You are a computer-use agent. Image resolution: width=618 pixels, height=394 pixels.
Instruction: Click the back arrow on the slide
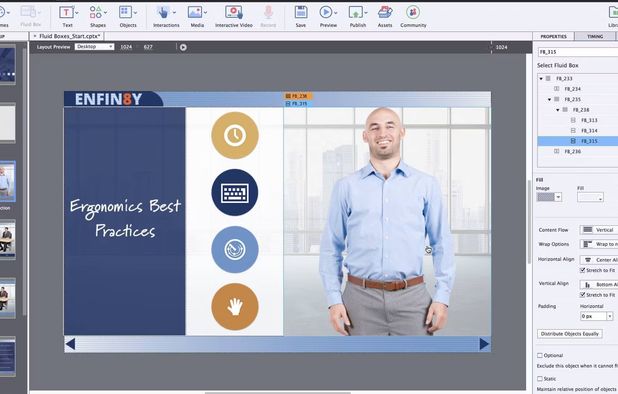coord(71,344)
